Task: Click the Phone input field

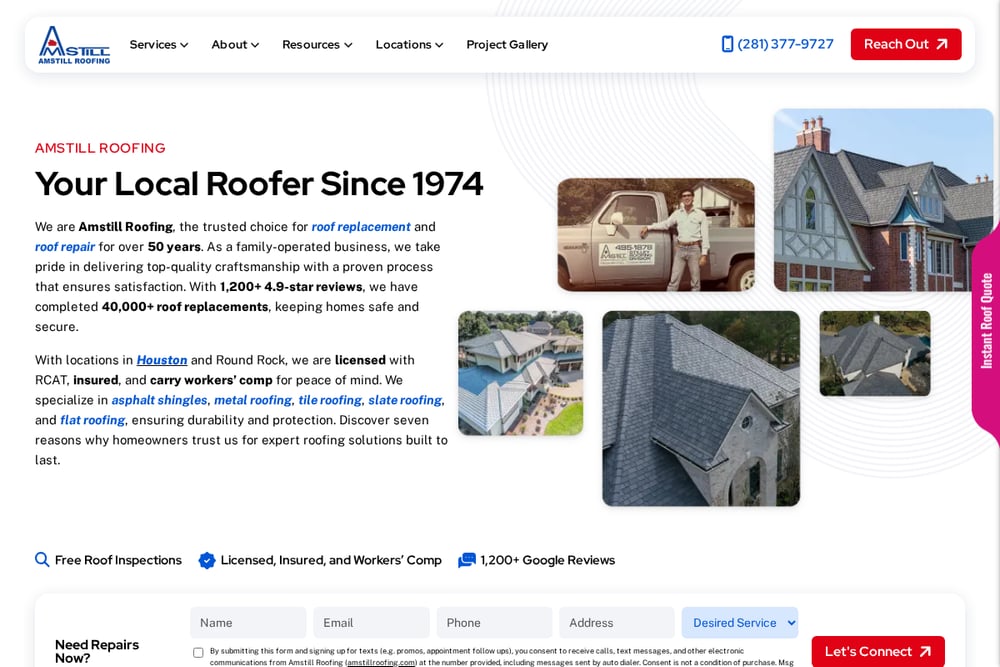Action: [x=494, y=622]
